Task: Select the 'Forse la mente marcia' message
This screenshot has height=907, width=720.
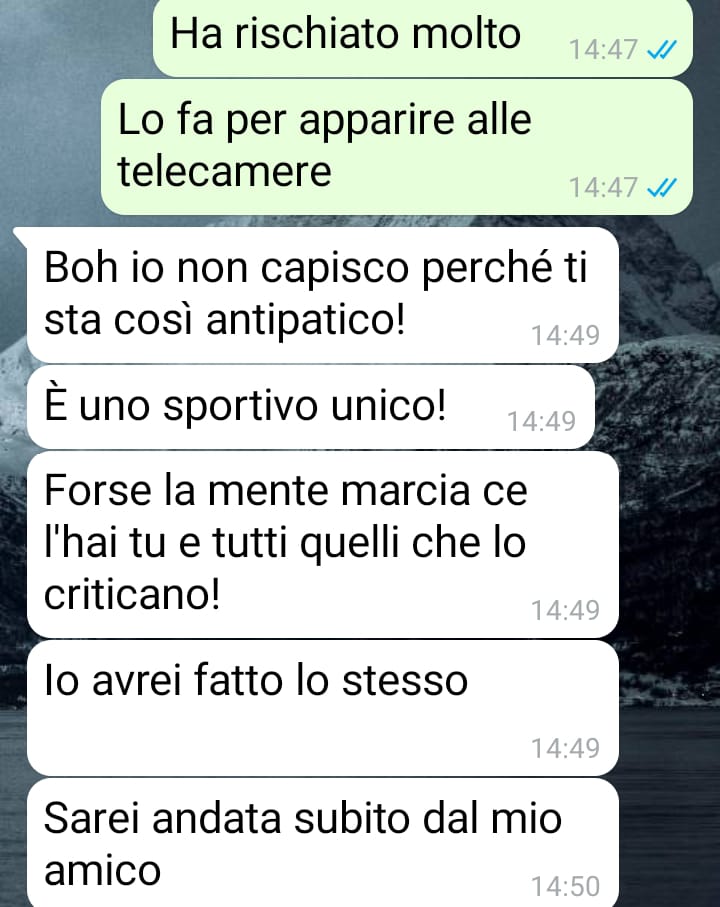Action: point(323,544)
